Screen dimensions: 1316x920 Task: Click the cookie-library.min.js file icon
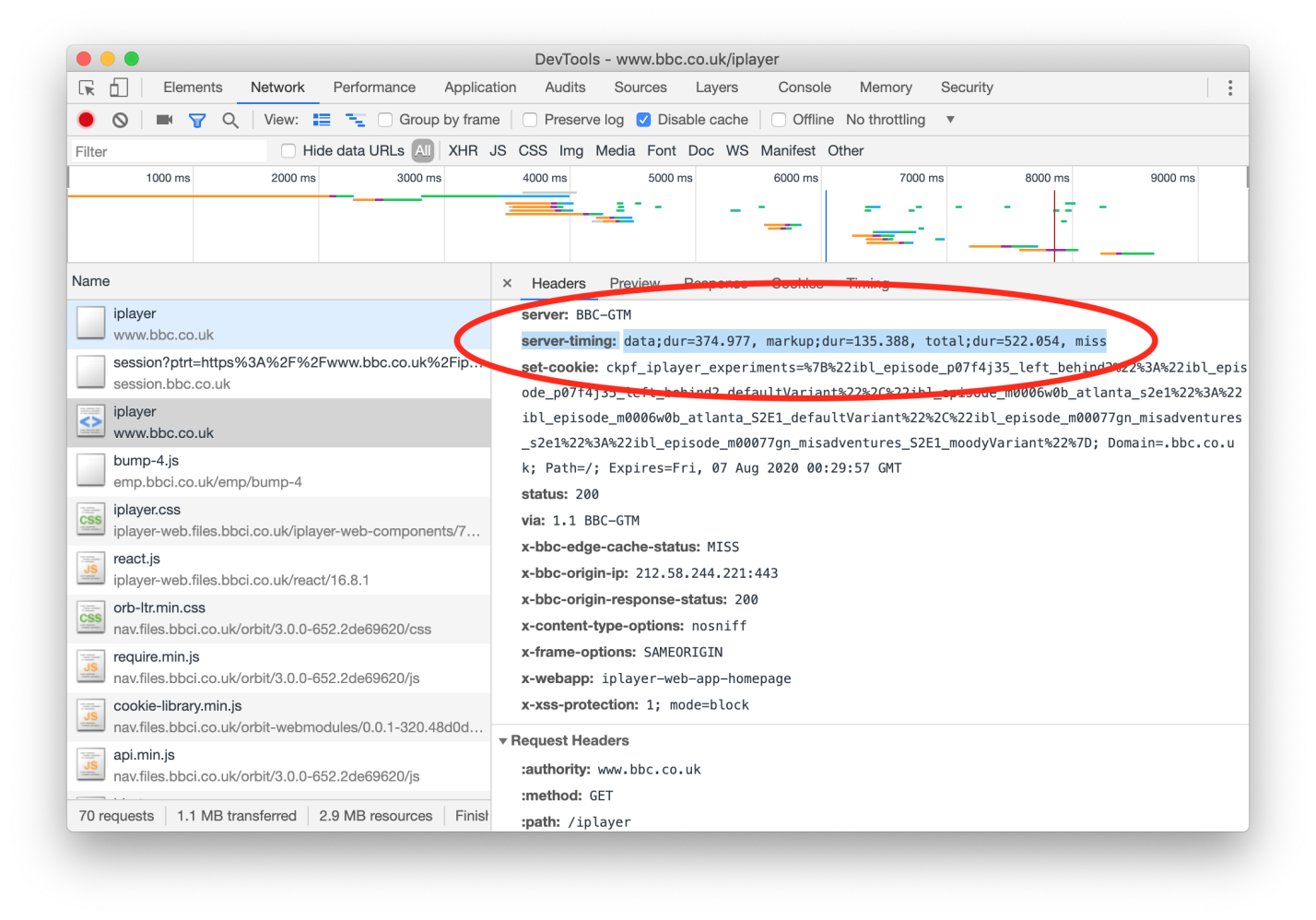[90, 715]
